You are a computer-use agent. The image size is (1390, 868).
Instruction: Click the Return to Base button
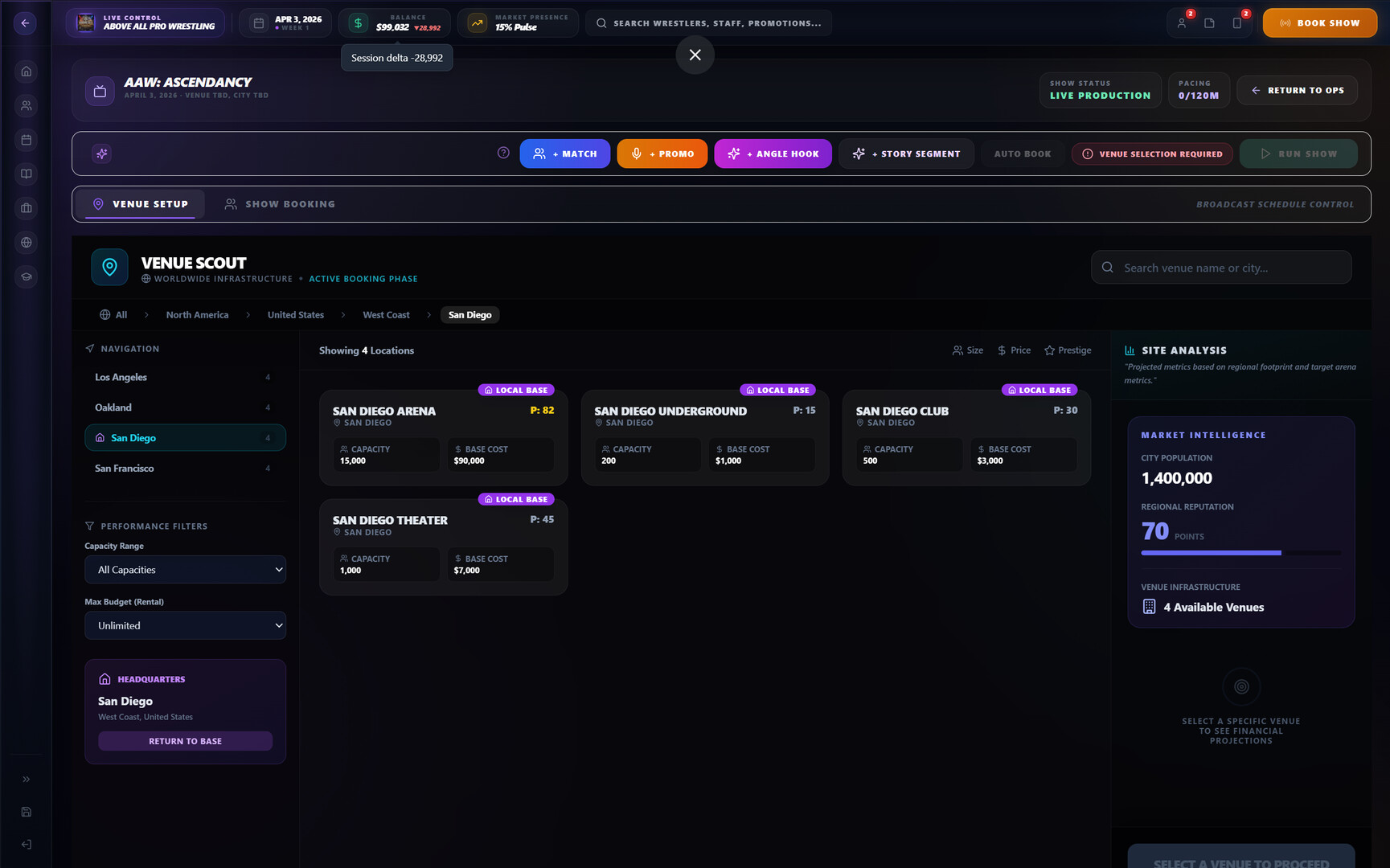click(185, 741)
